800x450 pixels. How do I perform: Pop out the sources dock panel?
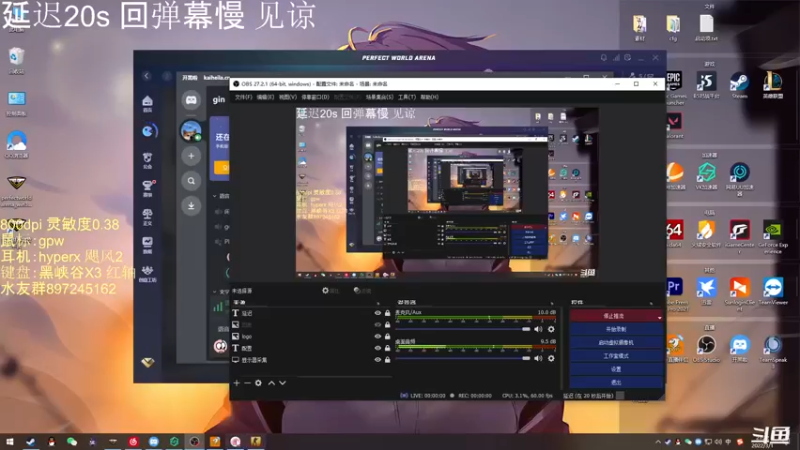click(x=378, y=303)
